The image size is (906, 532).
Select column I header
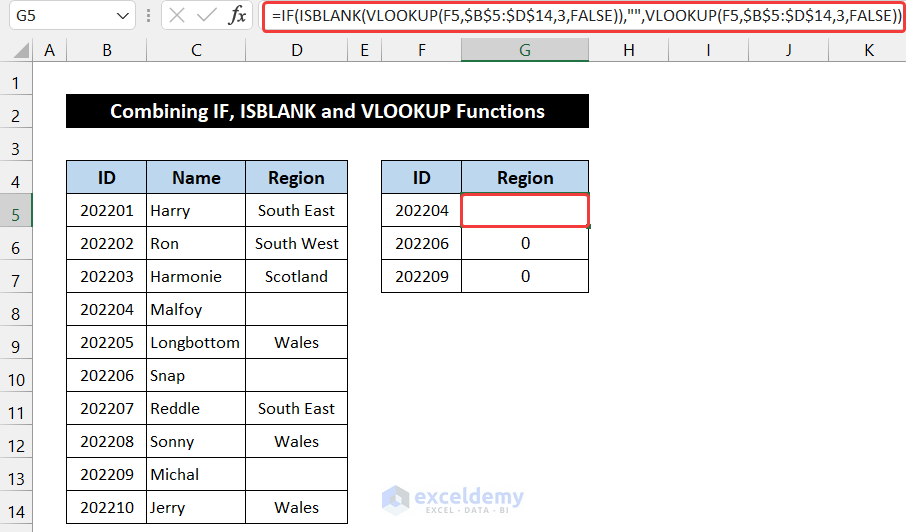click(x=708, y=50)
